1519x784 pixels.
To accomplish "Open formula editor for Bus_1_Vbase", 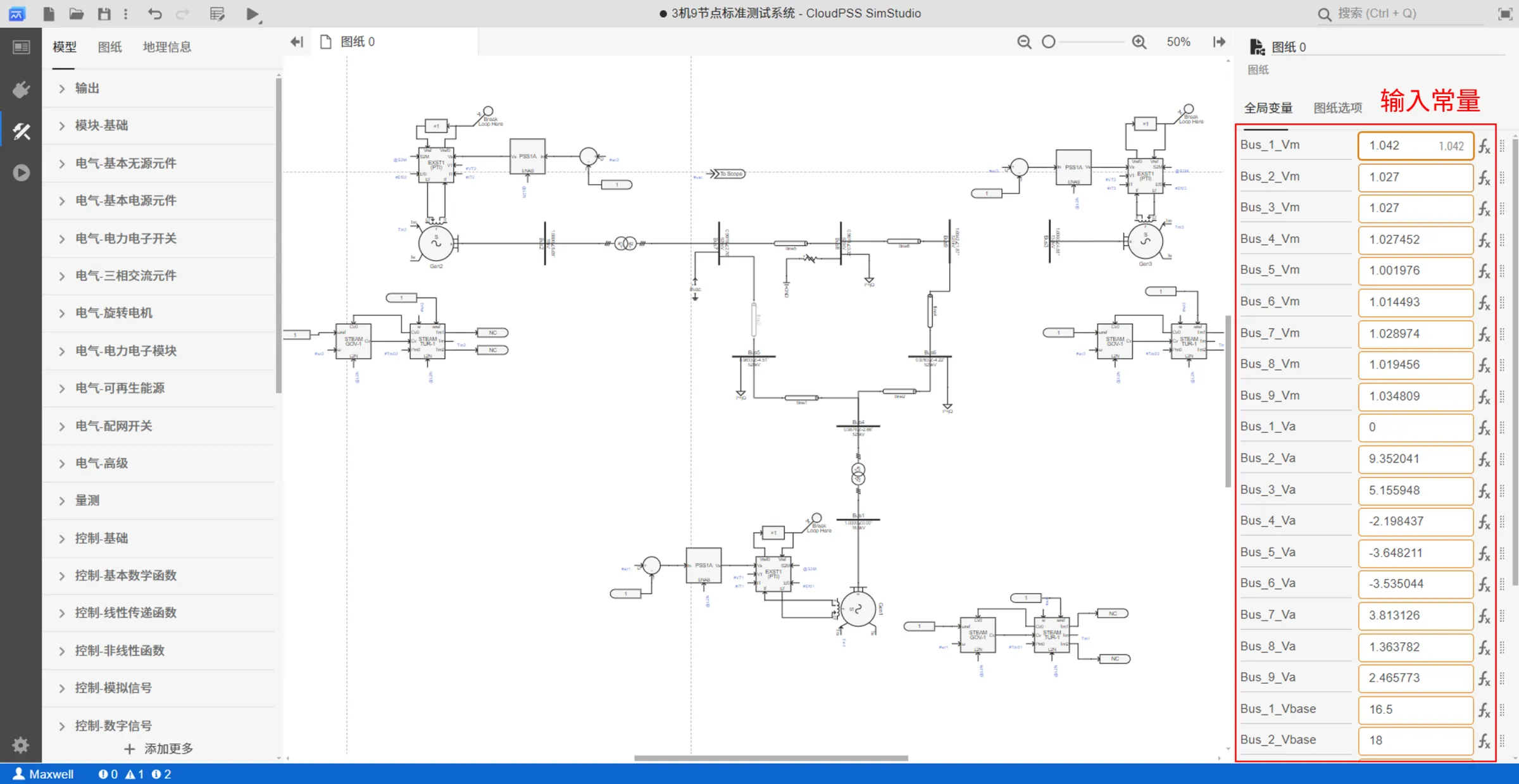I will [1484, 711].
